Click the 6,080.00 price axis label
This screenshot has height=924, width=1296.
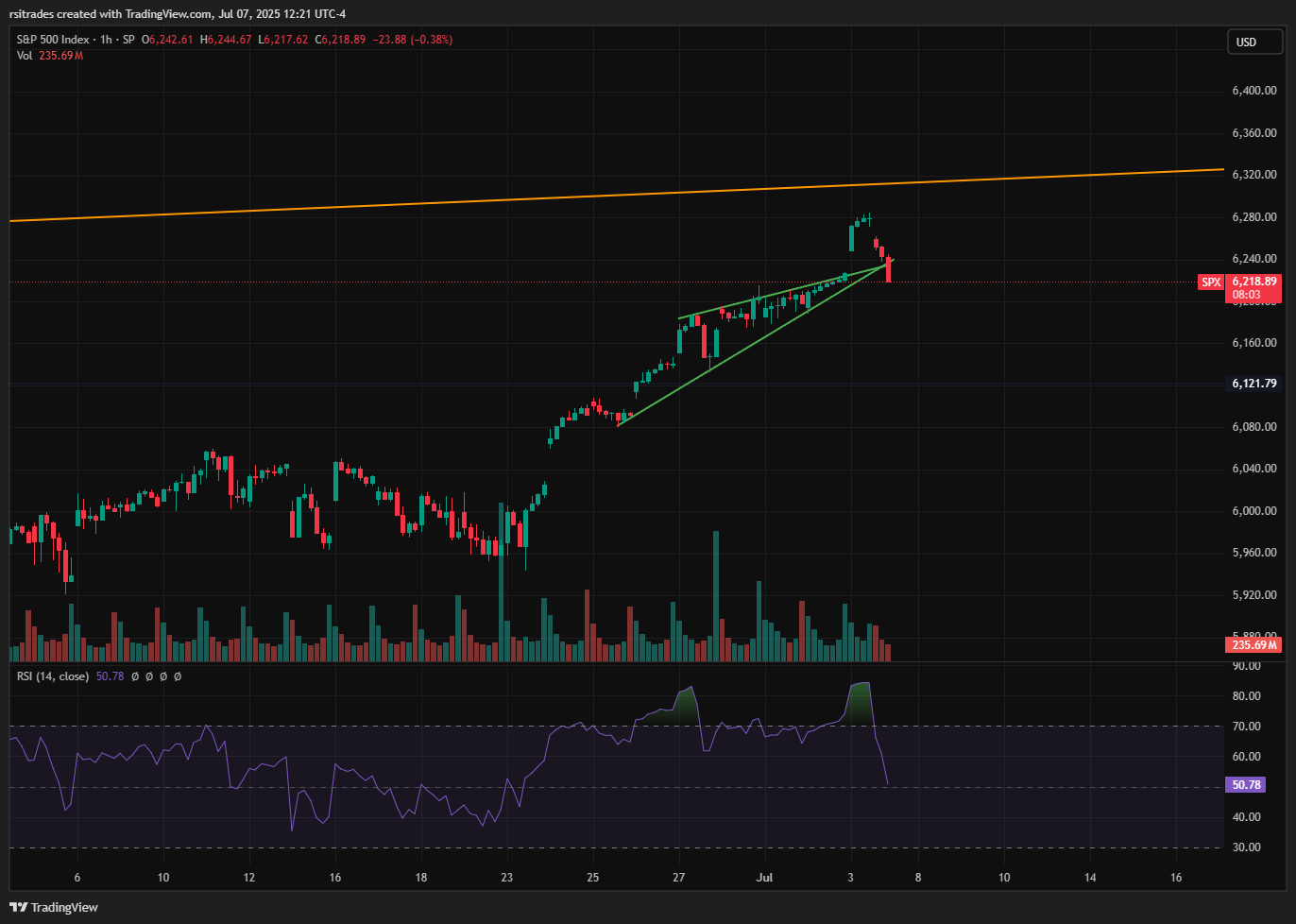point(1254,427)
